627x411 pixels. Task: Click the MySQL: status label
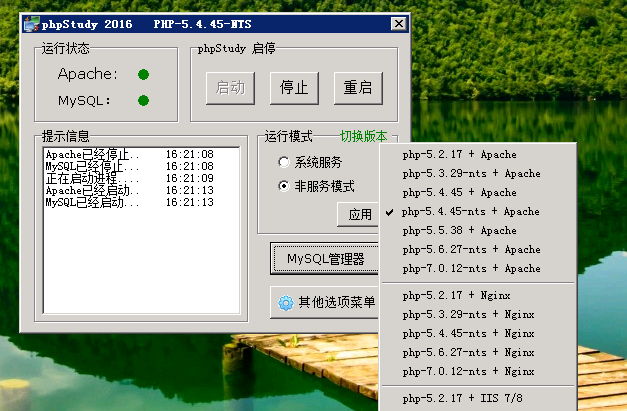84,100
